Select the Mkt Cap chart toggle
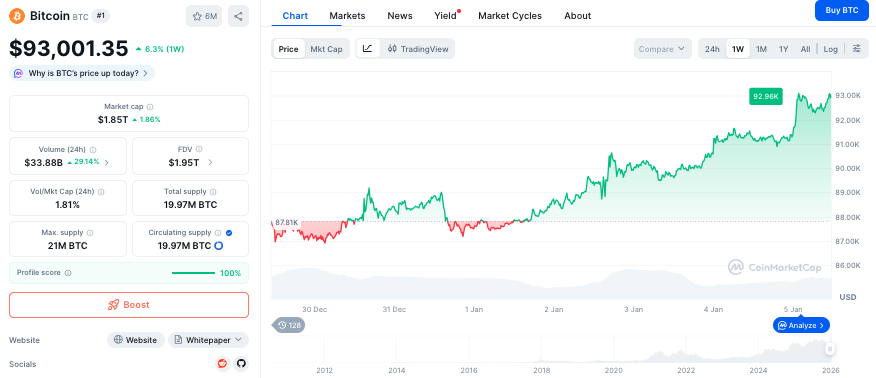This screenshot has height=378, width=876. click(326, 49)
